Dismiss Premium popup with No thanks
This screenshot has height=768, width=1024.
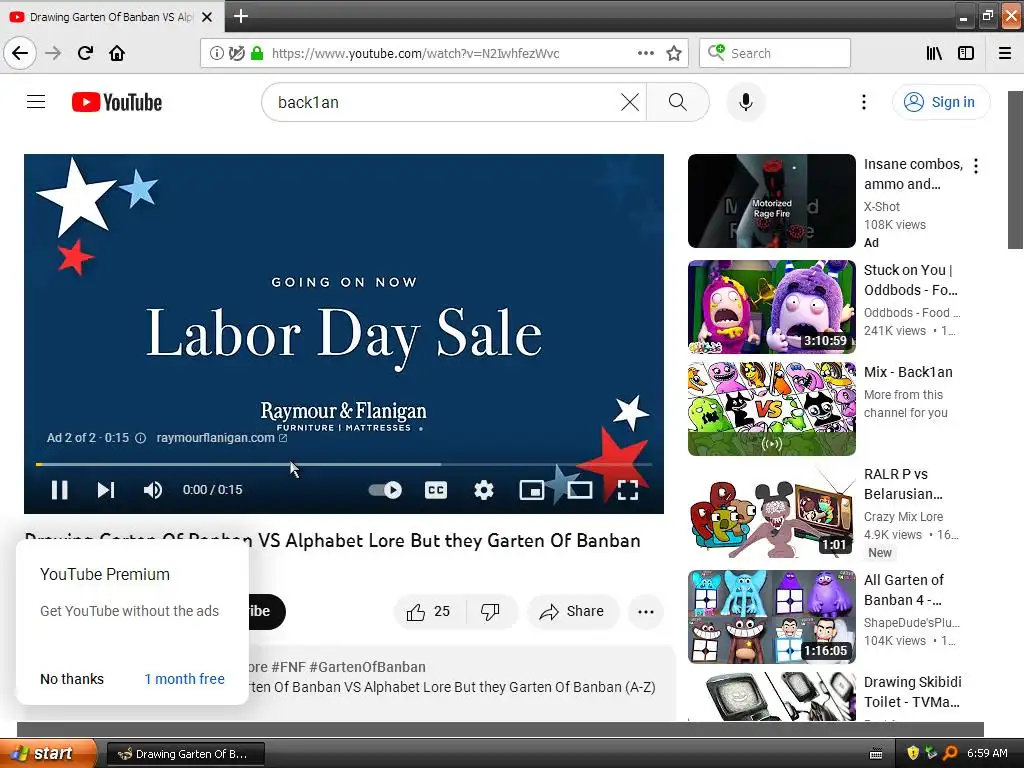point(72,679)
